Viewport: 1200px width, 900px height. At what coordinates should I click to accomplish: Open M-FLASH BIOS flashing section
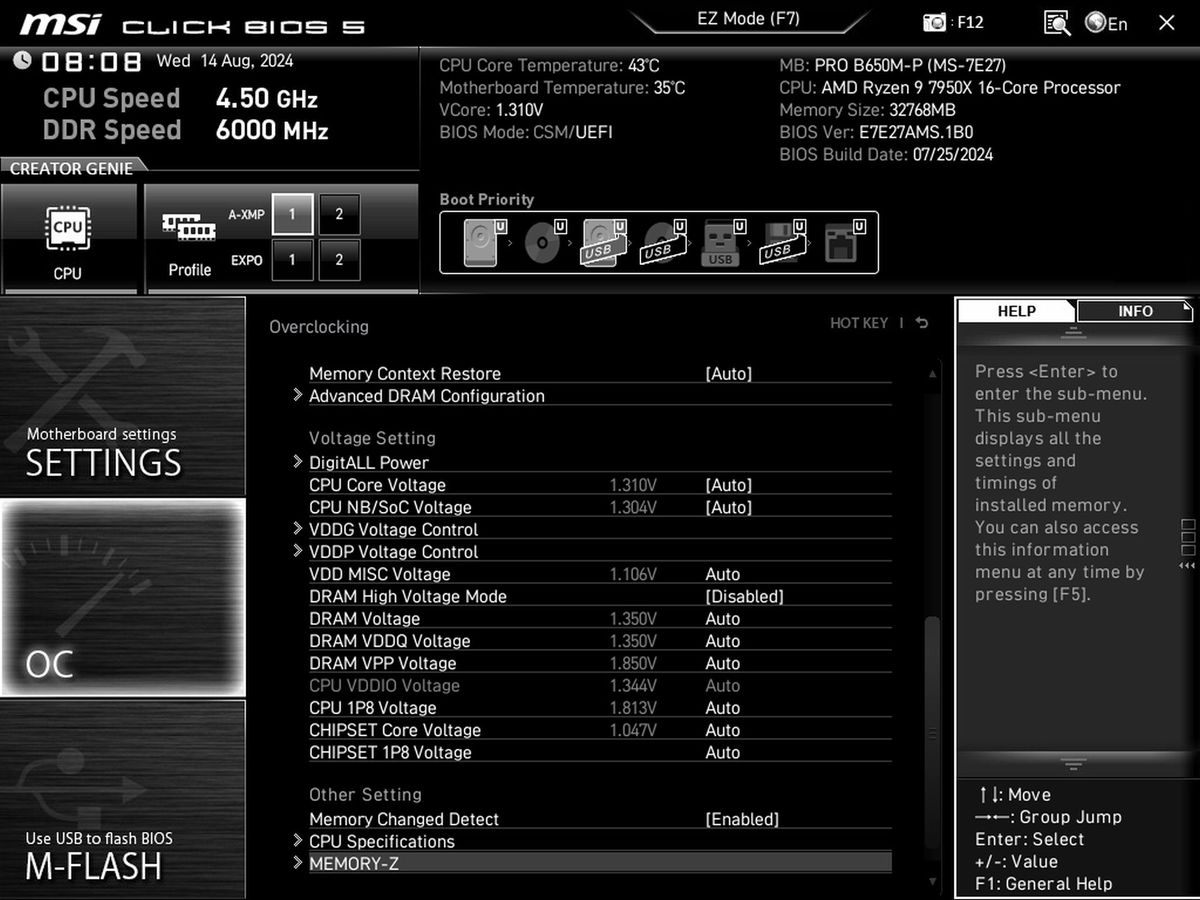click(x=122, y=798)
